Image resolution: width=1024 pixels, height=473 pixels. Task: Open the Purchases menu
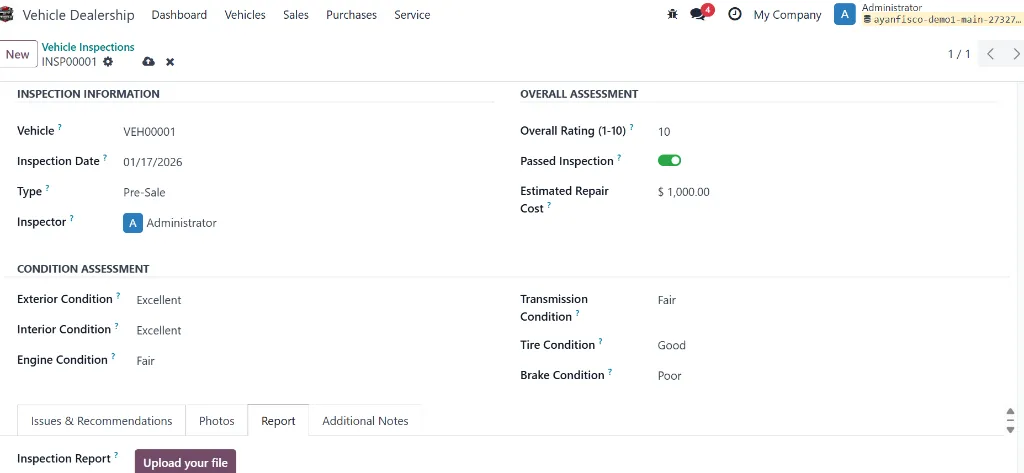click(351, 14)
